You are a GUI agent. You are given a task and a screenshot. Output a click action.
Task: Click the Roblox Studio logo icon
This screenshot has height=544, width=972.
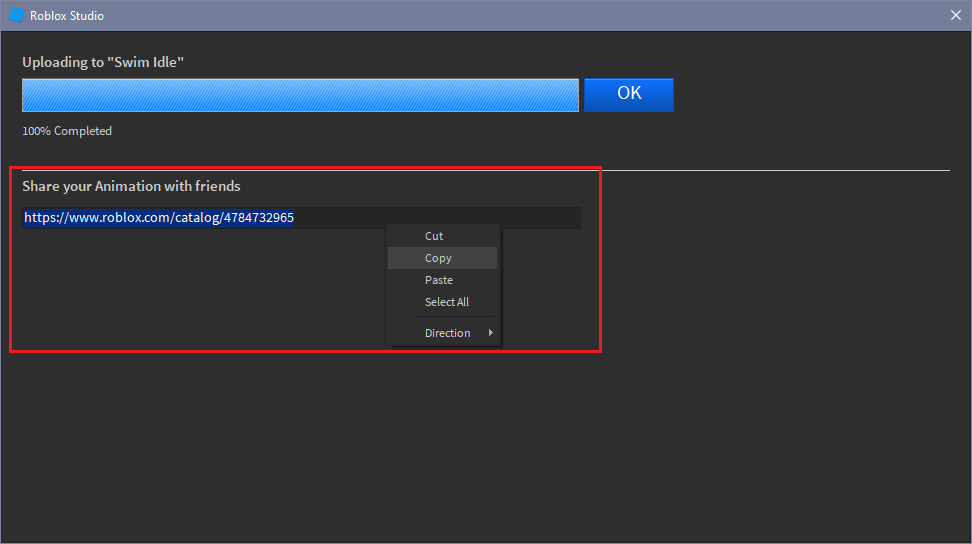[17, 15]
